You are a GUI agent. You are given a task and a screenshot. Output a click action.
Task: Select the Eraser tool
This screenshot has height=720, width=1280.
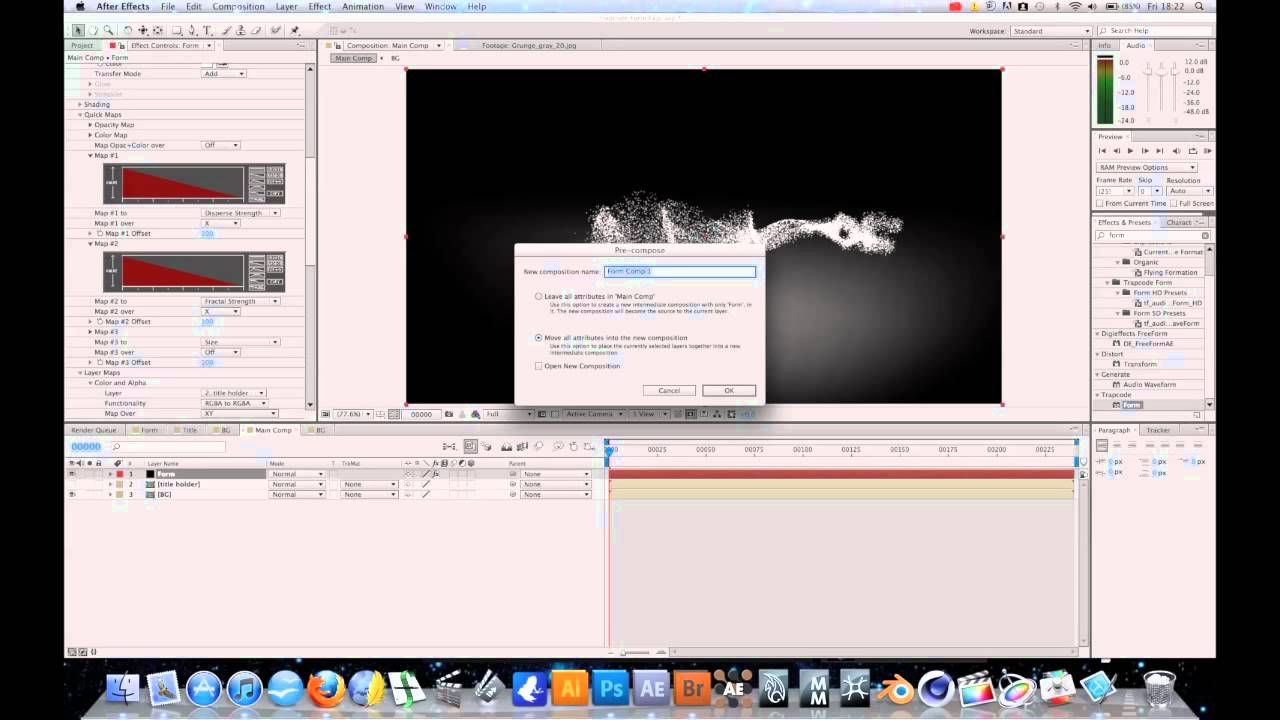pos(256,30)
